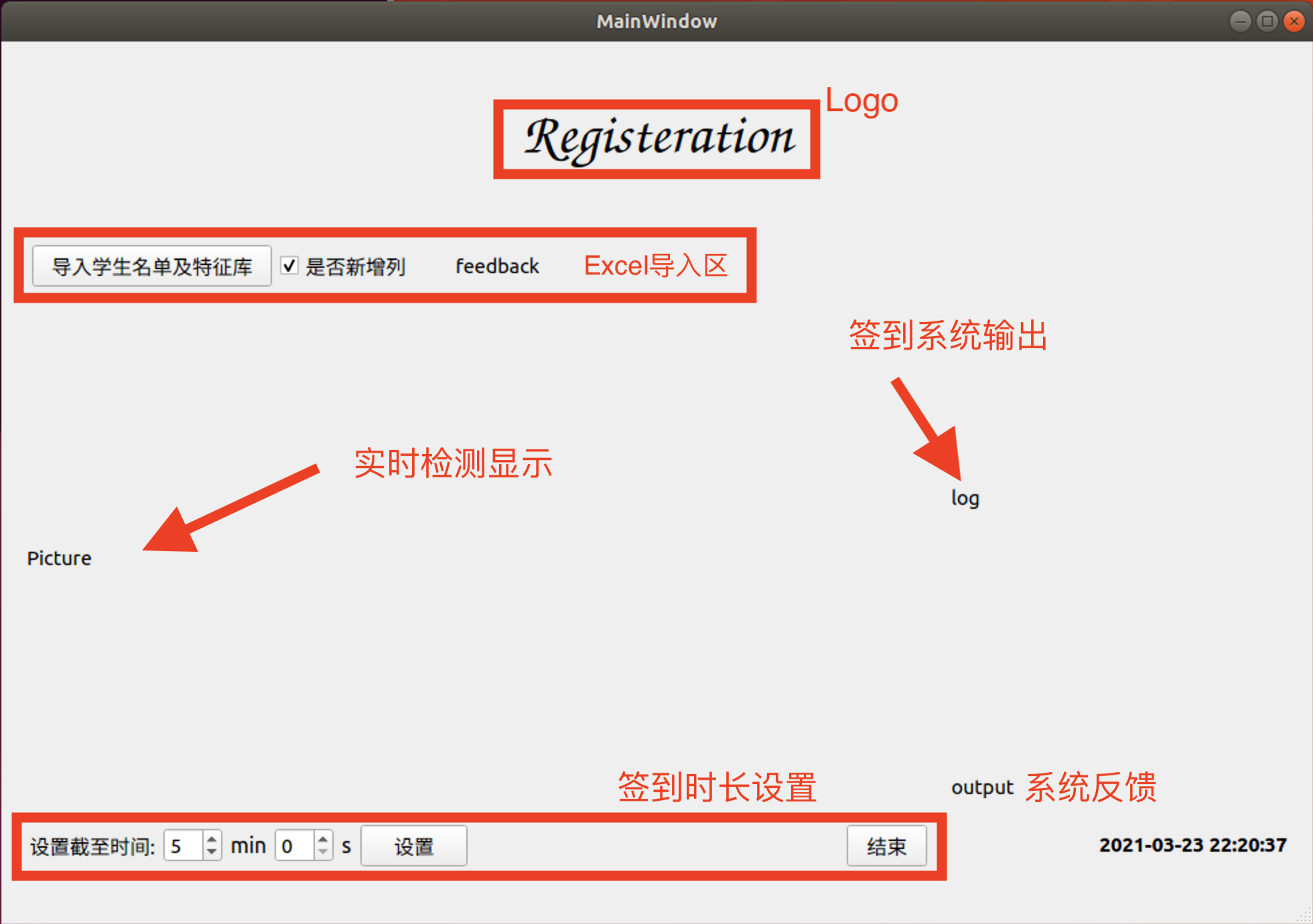
Task: Click the Picture display area label
Action: point(59,558)
